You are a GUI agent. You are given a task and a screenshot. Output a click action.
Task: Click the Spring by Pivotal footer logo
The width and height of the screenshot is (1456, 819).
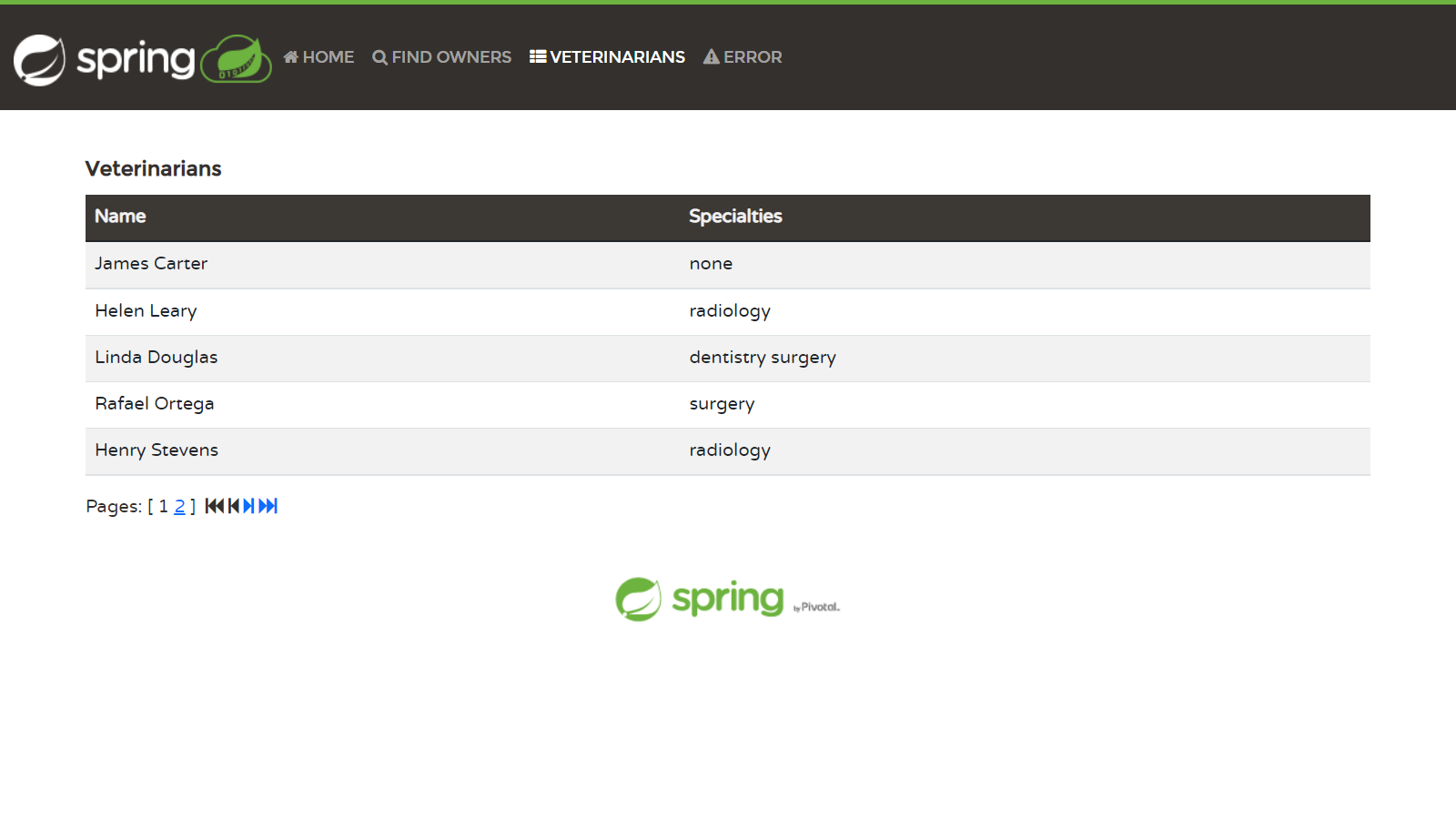pyautogui.click(x=727, y=599)
